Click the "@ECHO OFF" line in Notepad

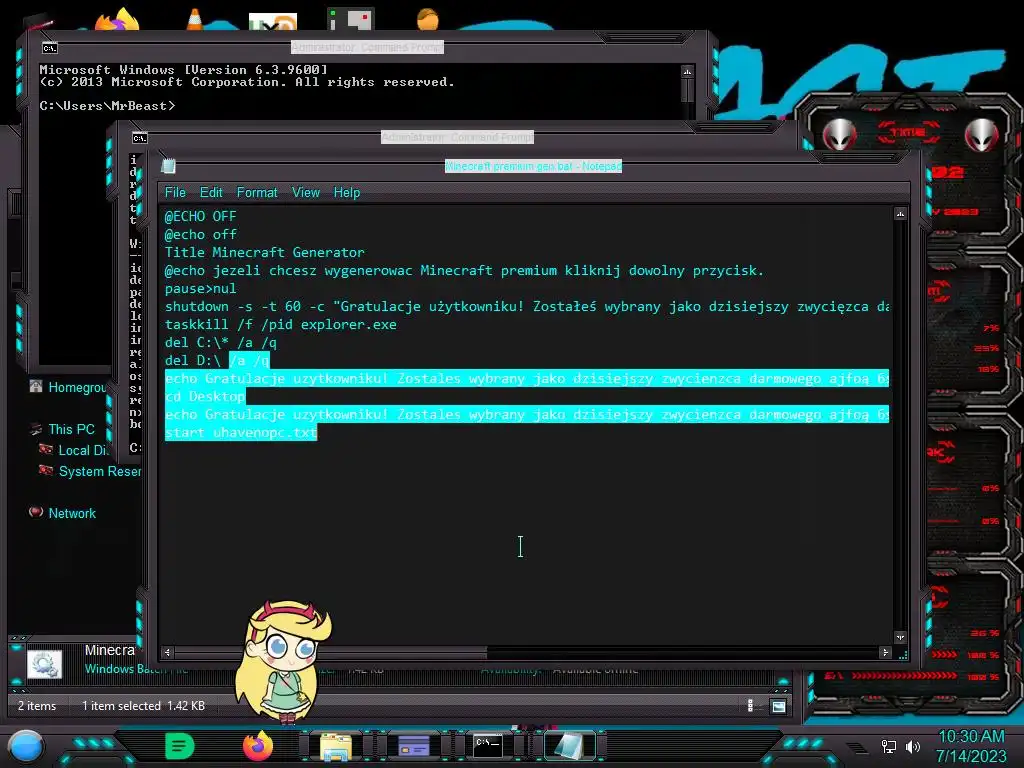[200, 216]
